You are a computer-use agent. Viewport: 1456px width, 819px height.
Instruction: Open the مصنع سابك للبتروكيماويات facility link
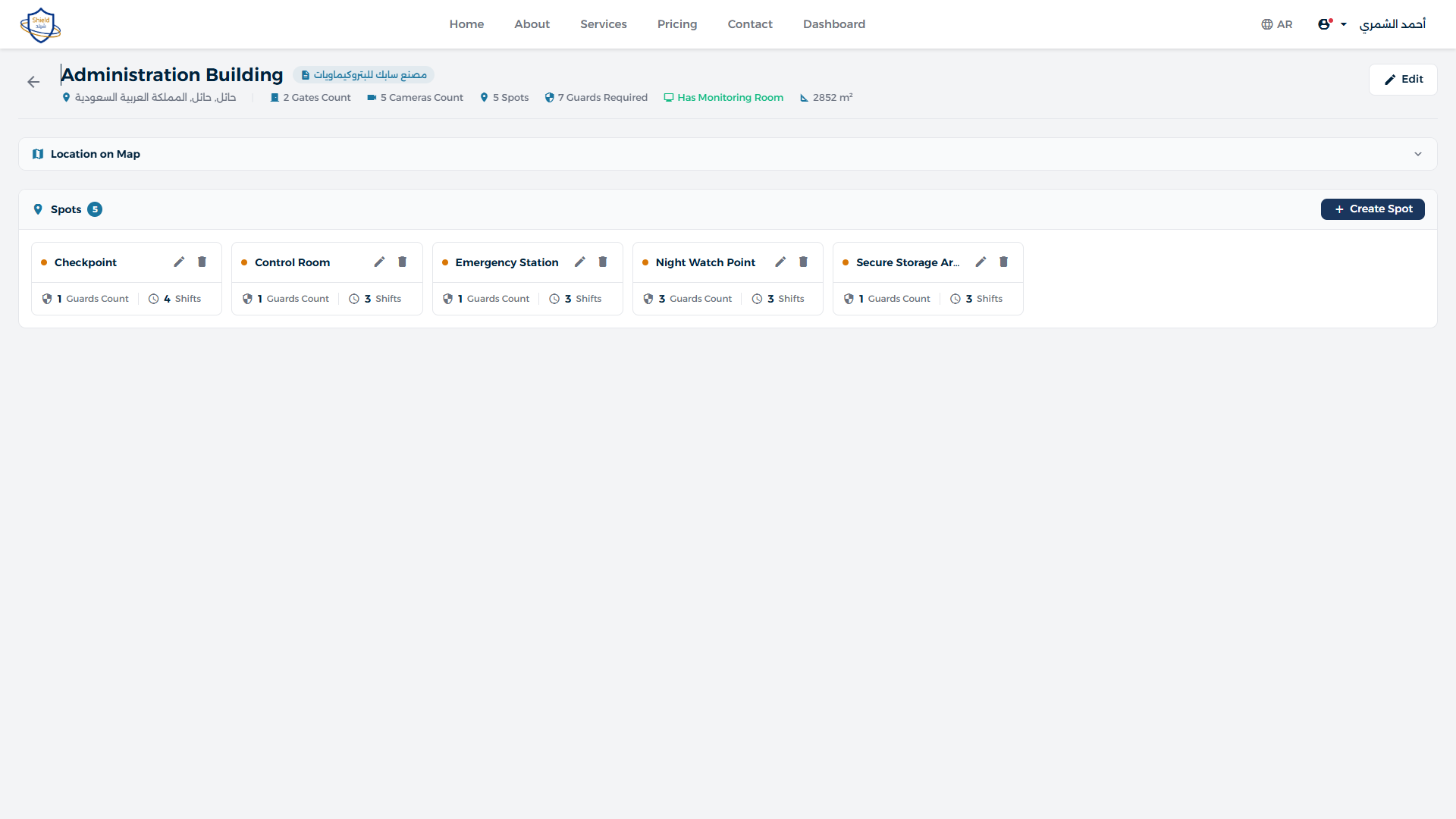364,74
